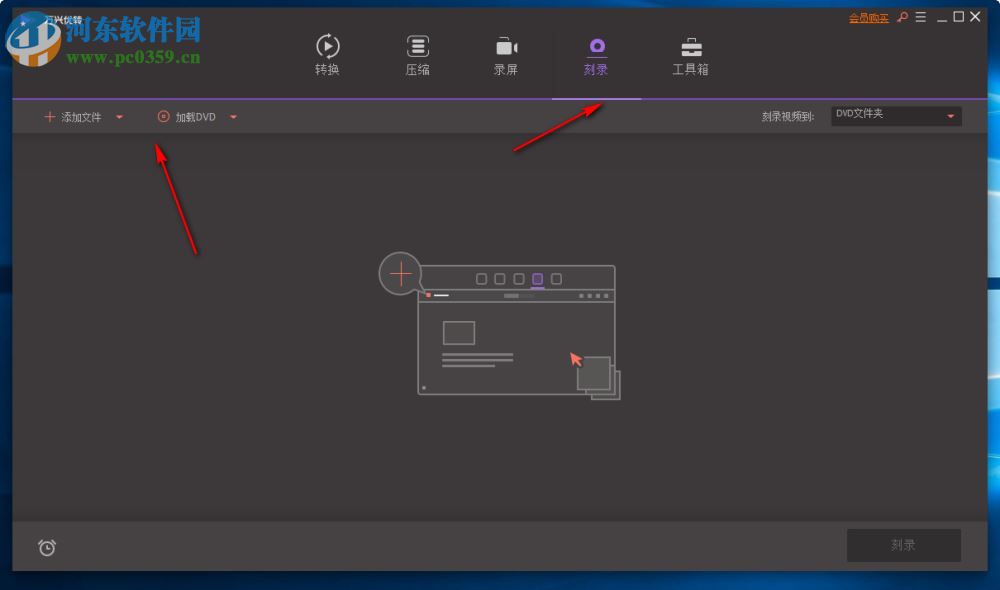
Task: Click the alarm clock schedule icon
Action: (47, 547)
